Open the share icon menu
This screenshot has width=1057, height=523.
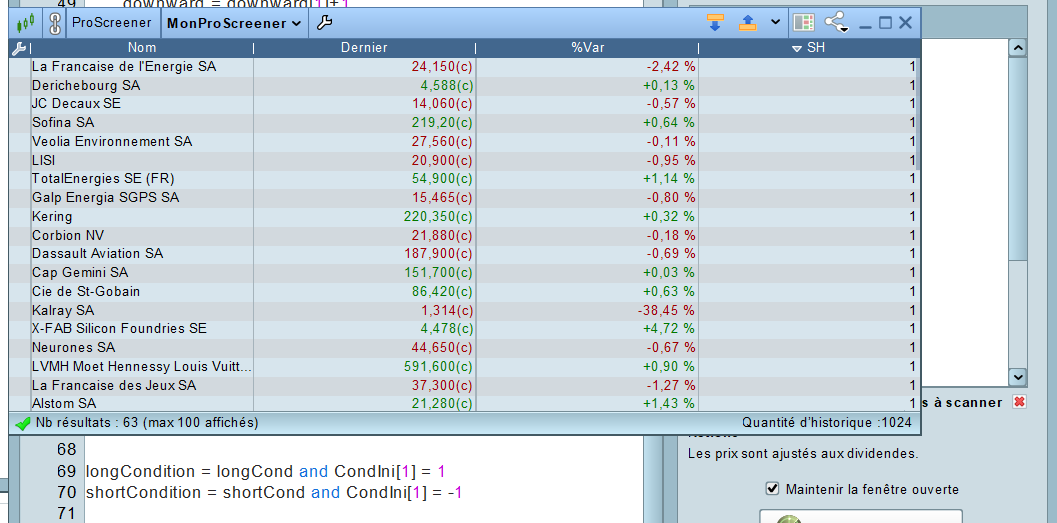coord(837,23)
